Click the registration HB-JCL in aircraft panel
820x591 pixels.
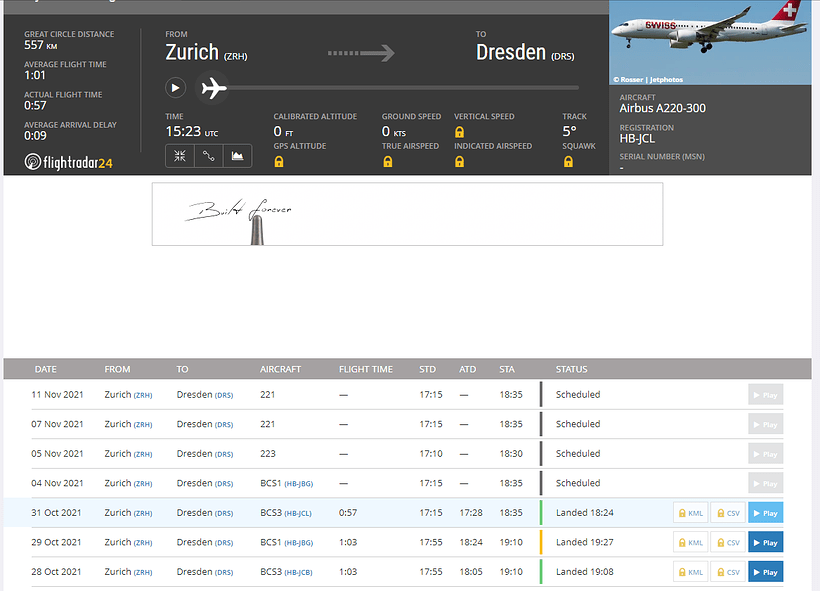tap(637, 139)
